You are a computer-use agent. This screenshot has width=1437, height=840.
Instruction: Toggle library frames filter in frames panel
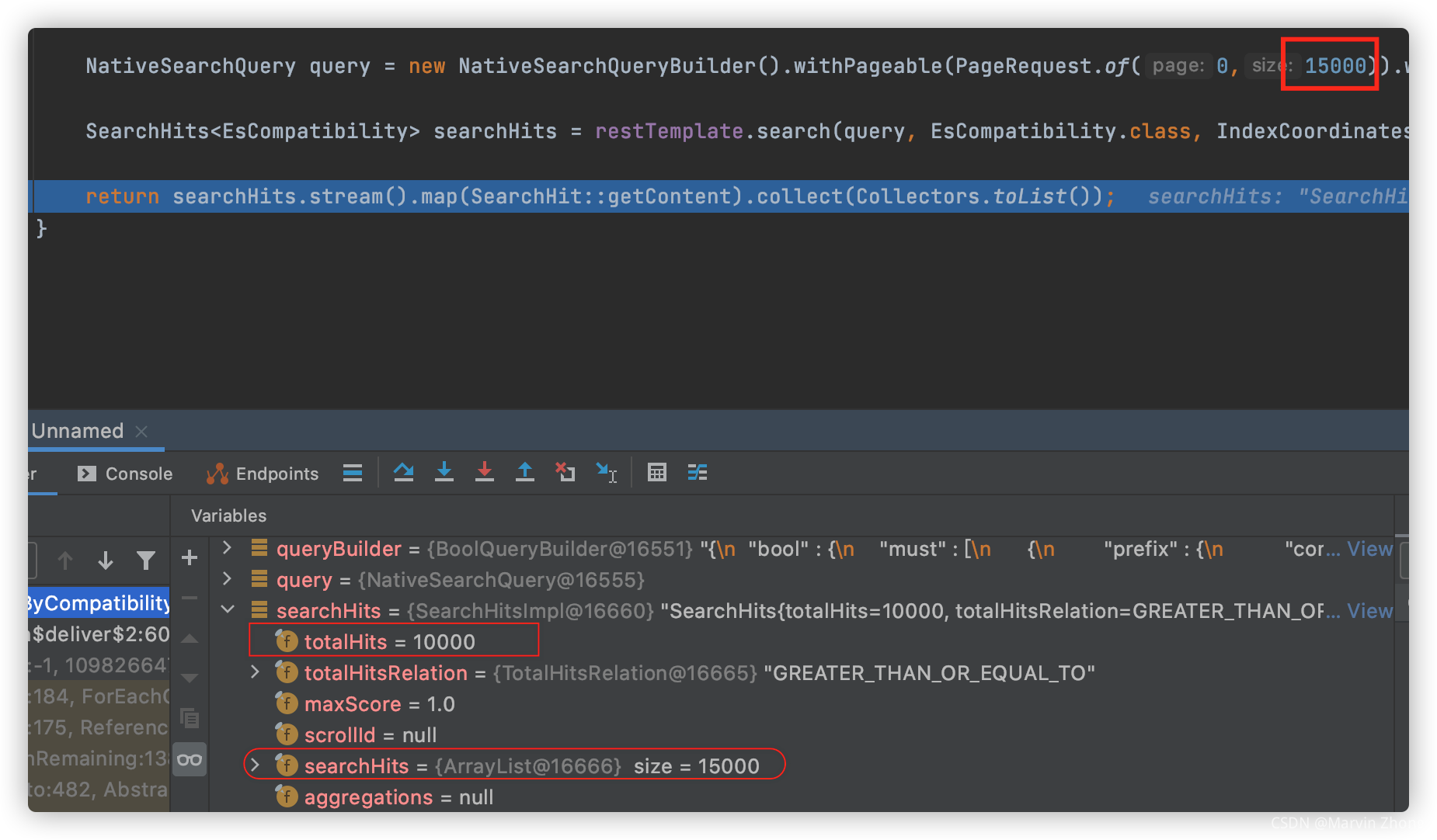pos(147,561)
